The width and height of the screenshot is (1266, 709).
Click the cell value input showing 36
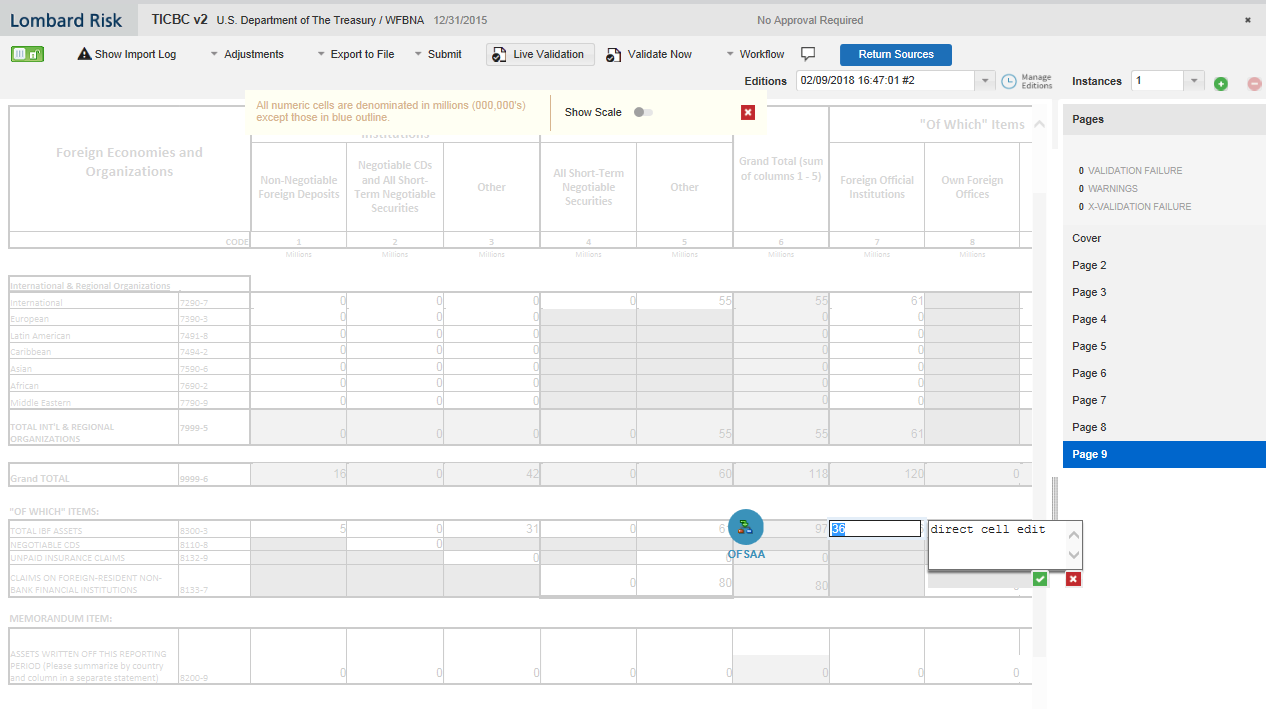pos(875,529)
